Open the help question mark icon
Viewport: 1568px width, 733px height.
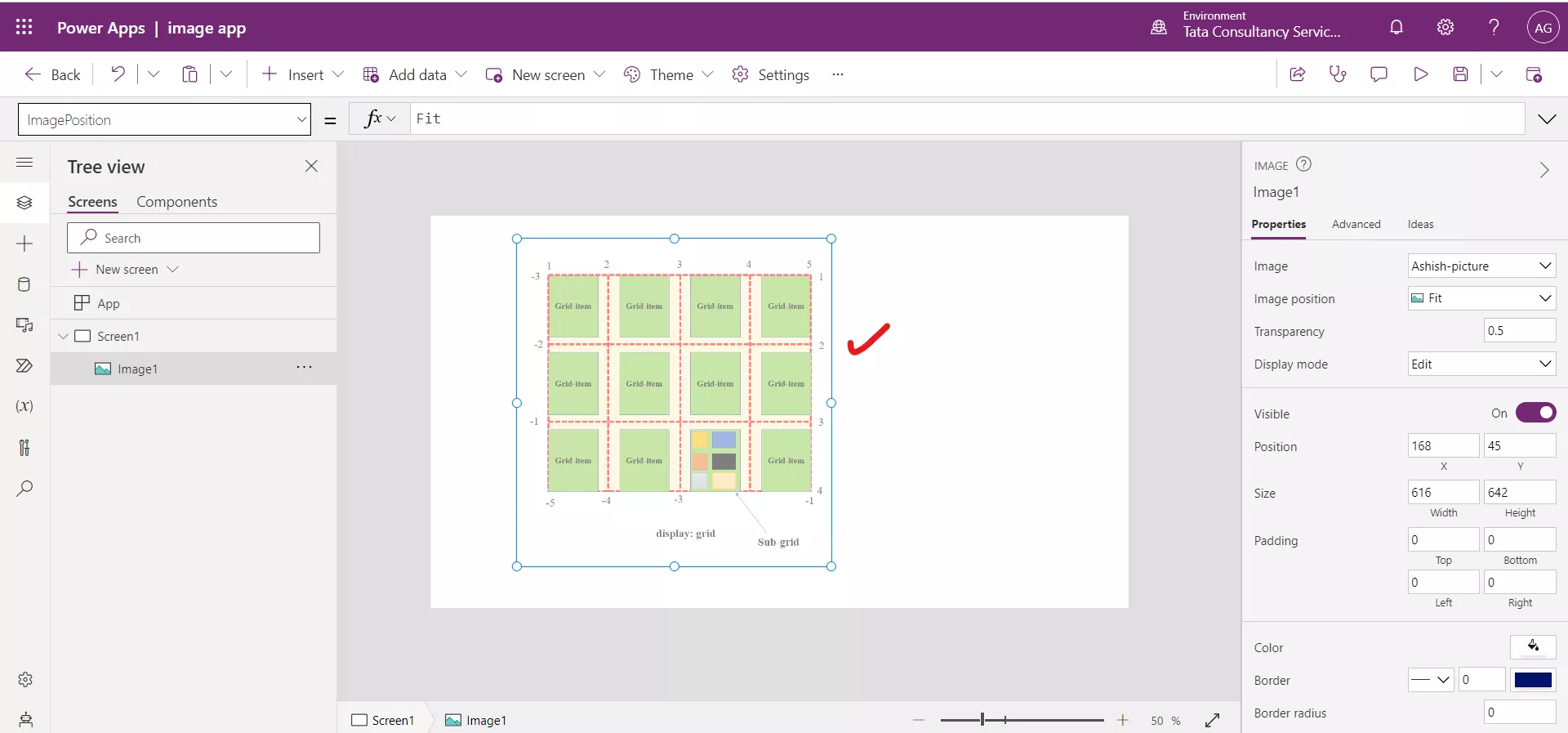(1494, 27)
